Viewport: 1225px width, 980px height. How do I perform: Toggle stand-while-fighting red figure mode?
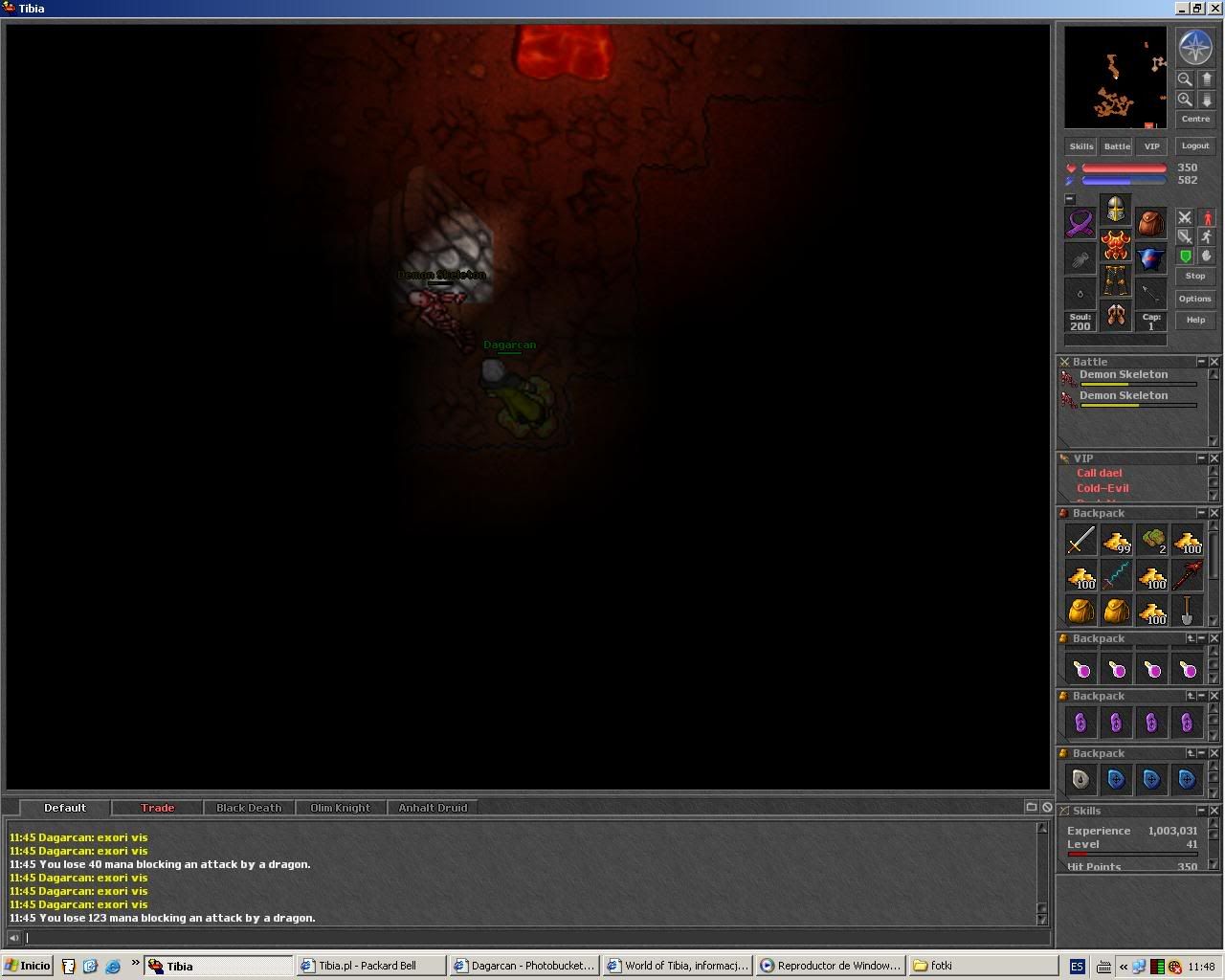point(1207,217)
